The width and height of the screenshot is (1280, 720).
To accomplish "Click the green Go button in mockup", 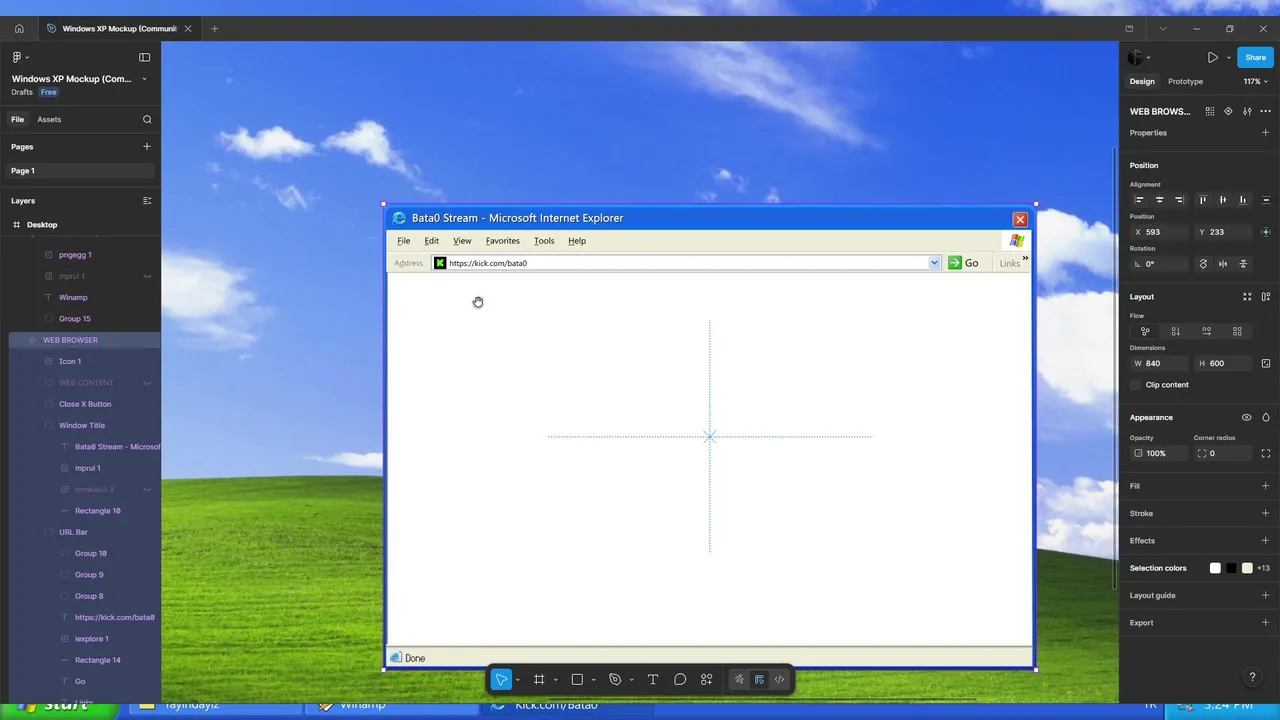I will pos(963,263).
